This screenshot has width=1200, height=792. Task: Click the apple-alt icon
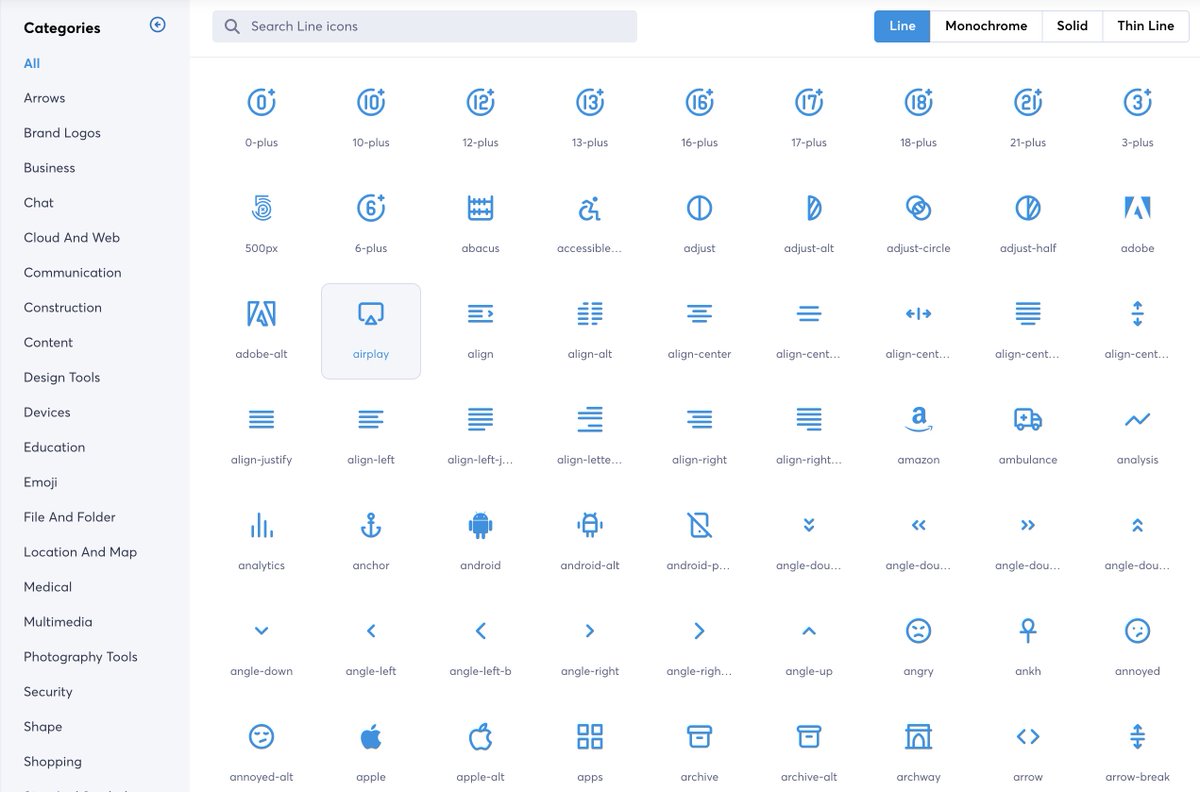tap(480, 737)
